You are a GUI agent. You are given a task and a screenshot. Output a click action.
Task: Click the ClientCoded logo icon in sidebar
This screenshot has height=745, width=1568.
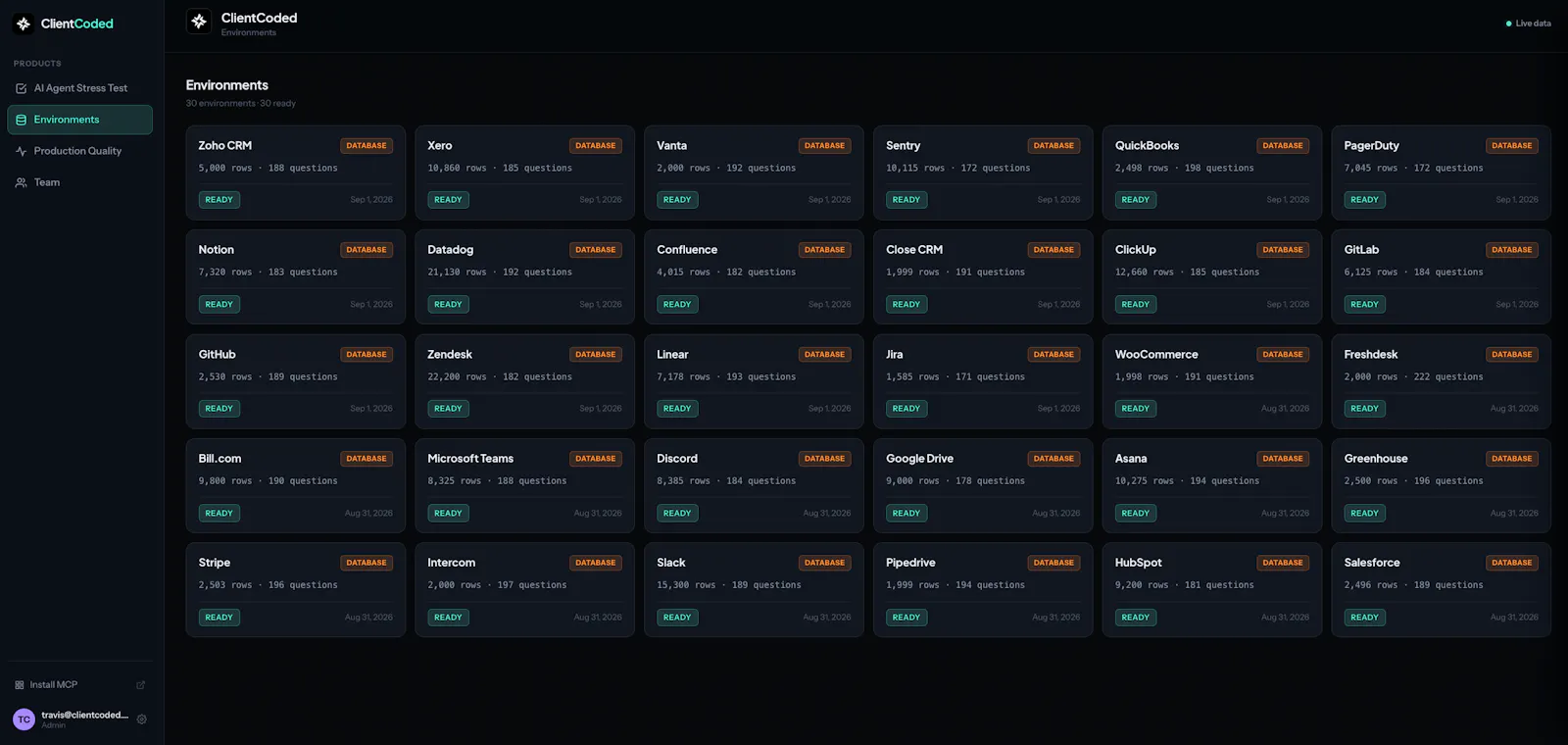(x=24, y=24)
